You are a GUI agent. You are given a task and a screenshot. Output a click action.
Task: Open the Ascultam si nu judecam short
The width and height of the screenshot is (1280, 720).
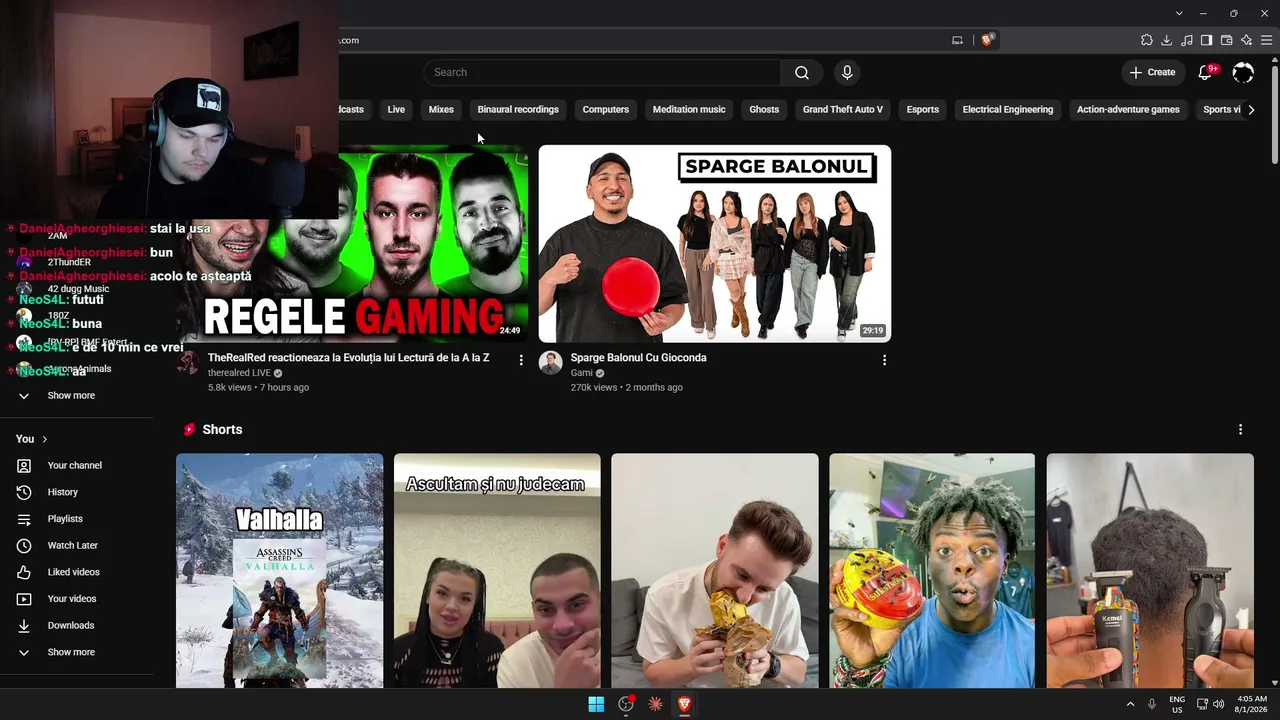pos(497,571)
